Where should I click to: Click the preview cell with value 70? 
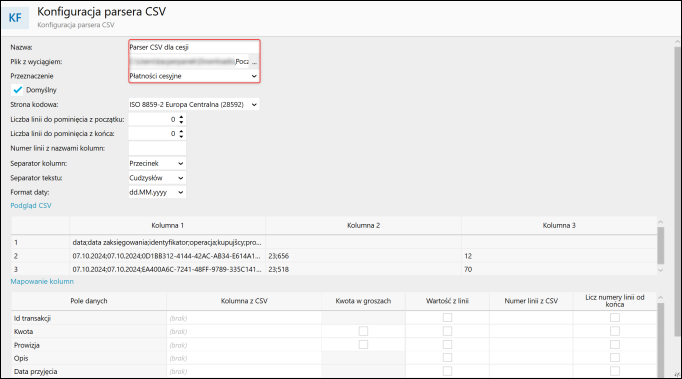point(559,269)
